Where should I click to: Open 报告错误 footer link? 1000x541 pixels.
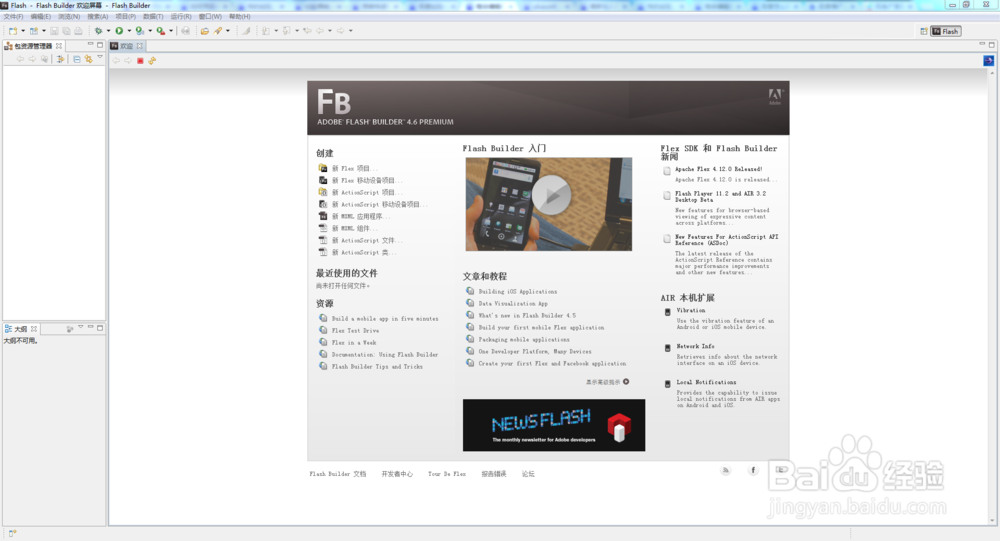494,474
